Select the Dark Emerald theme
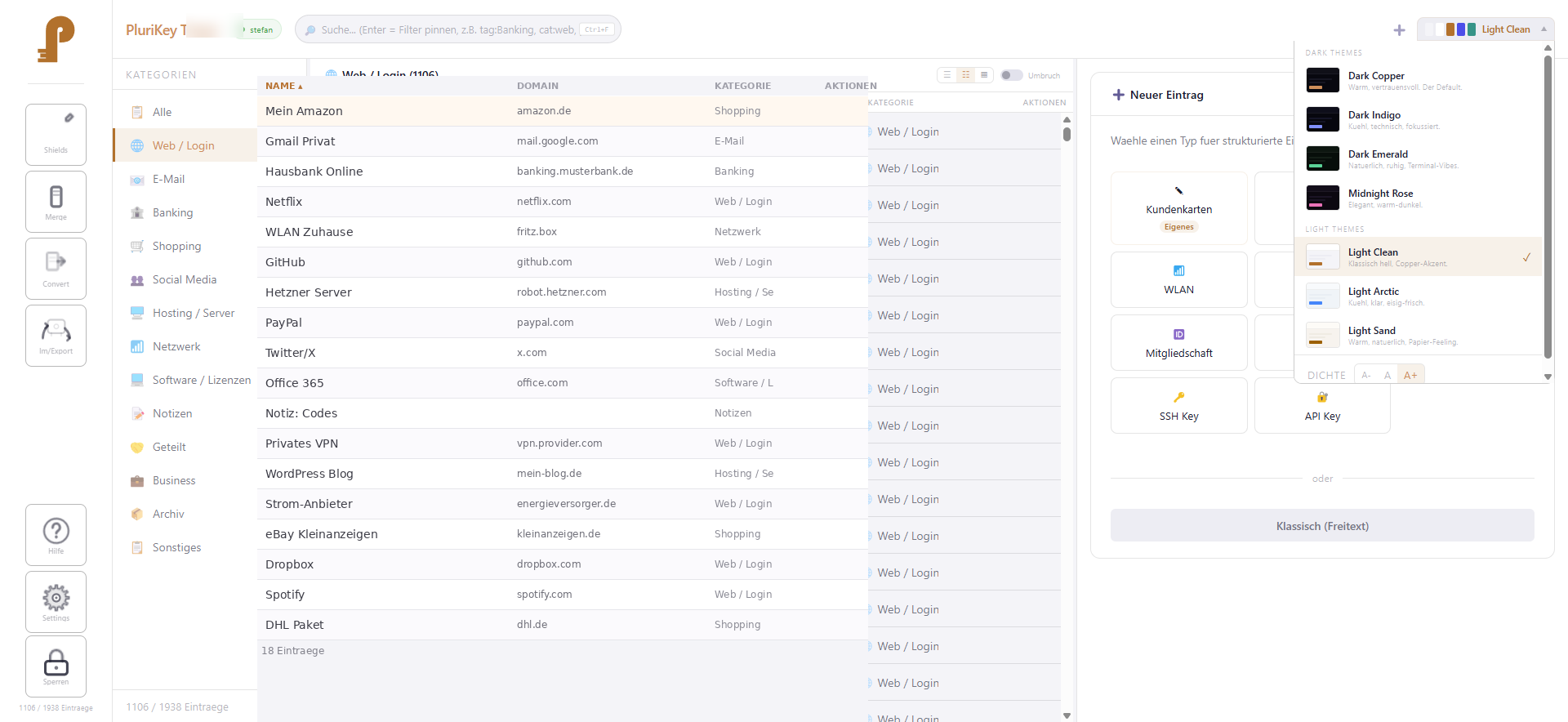Viewport: 1568px width, 722px height. click(x=1419, y=158)
